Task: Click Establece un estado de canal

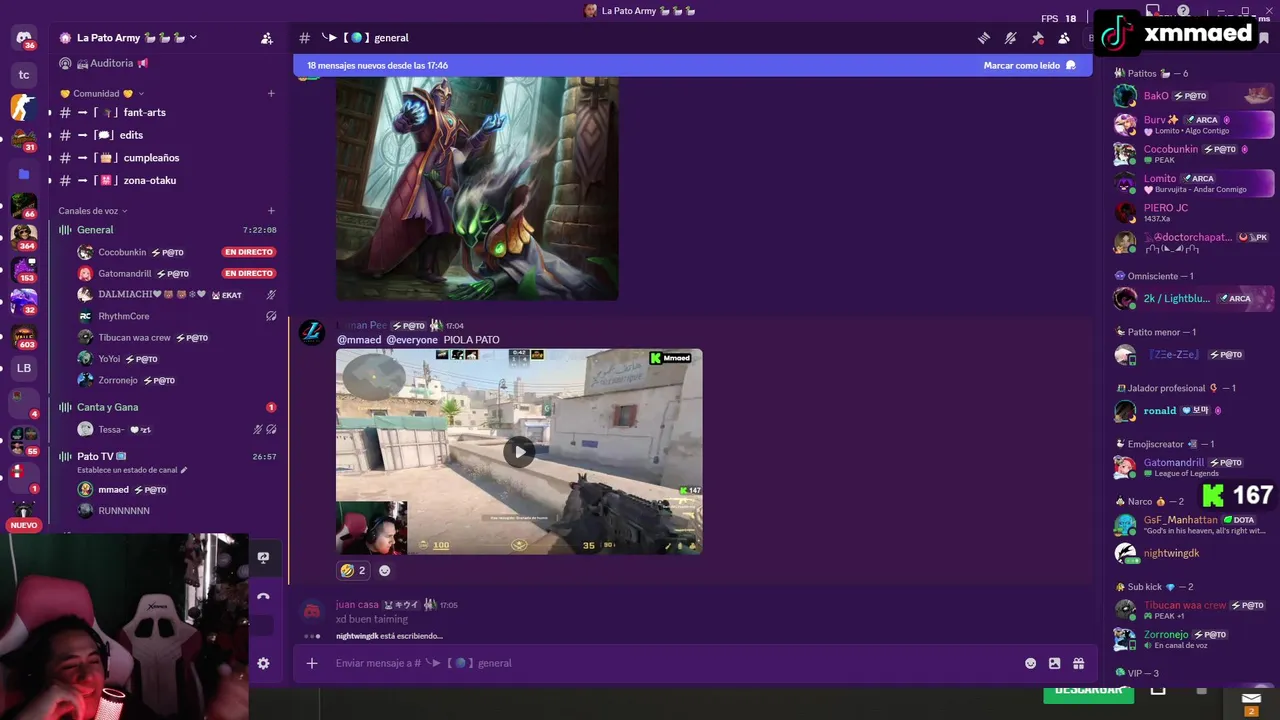Action: (x=132, y=470)
